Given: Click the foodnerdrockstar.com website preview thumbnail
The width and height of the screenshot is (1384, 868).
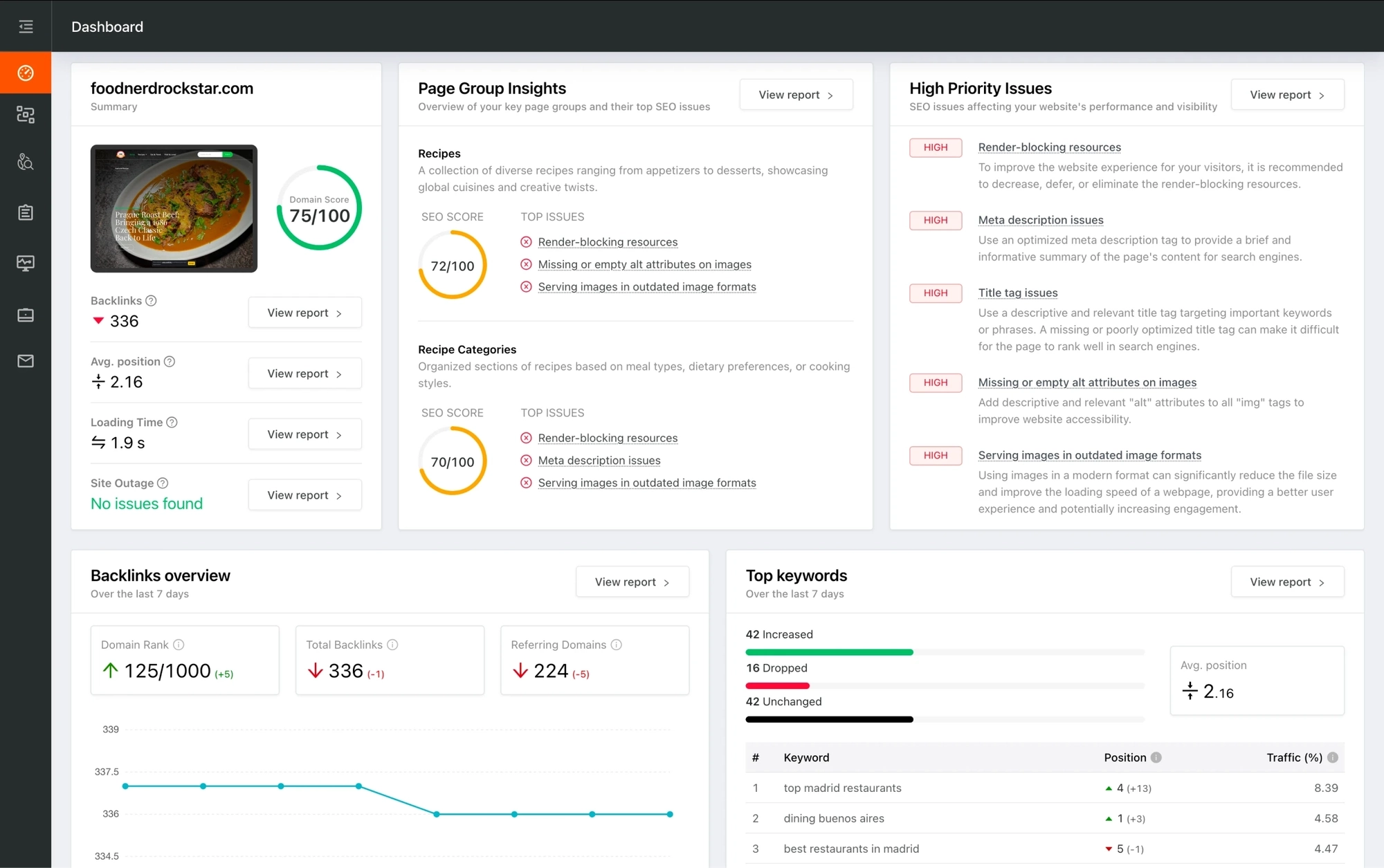Looking at the screenshot, I should tap(173, 208).
